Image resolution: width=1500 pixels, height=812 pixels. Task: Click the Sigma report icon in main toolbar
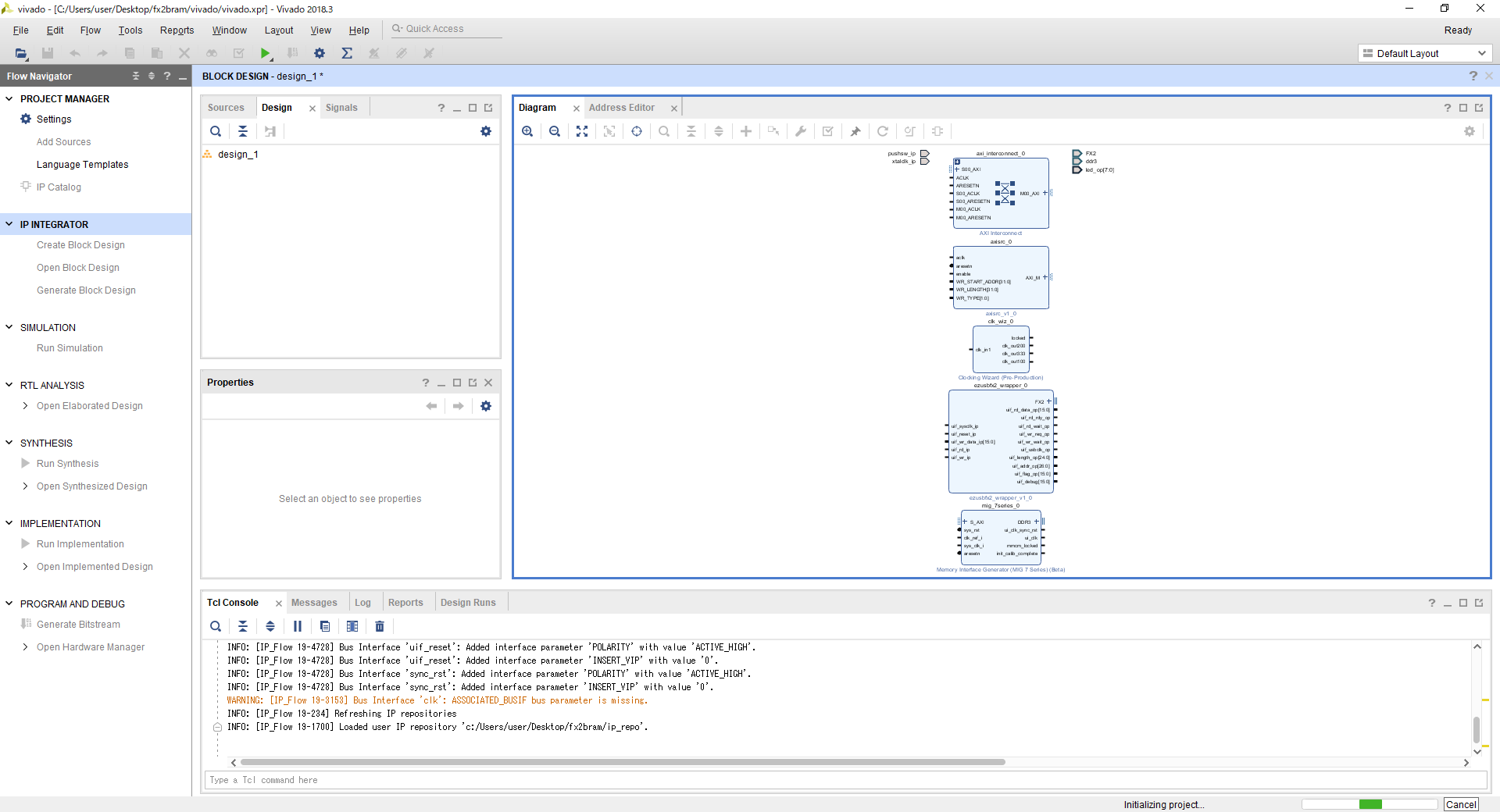(x=347, y=53)
